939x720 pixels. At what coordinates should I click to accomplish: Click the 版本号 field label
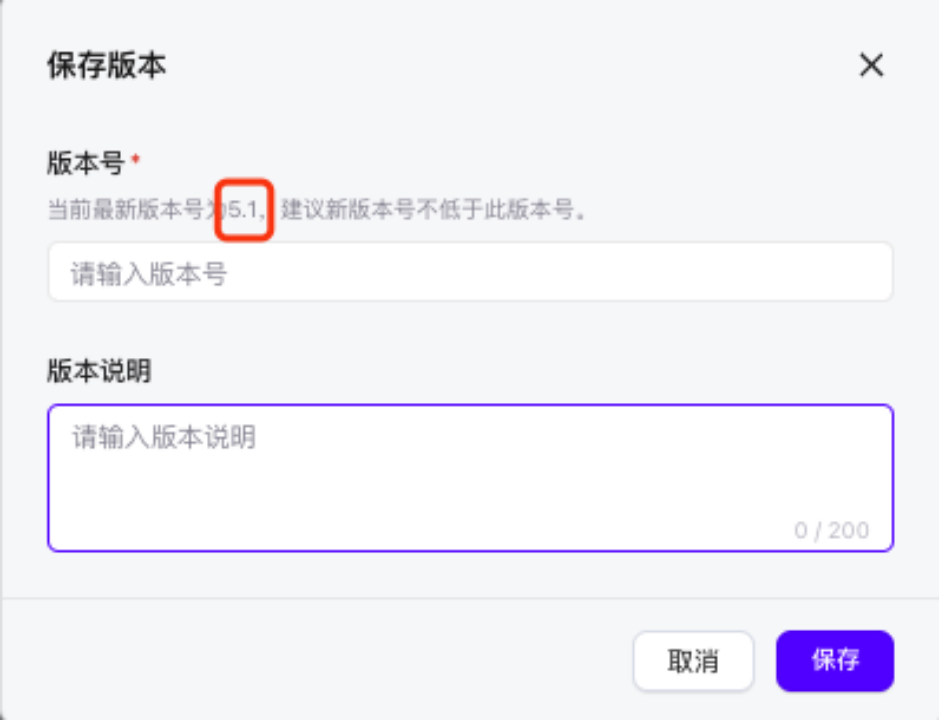click(86, 163)
